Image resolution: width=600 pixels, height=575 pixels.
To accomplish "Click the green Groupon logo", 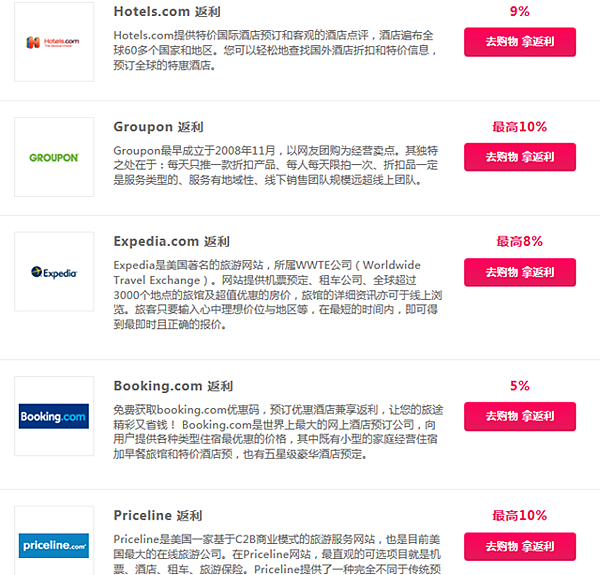I will tap(54, 157).
